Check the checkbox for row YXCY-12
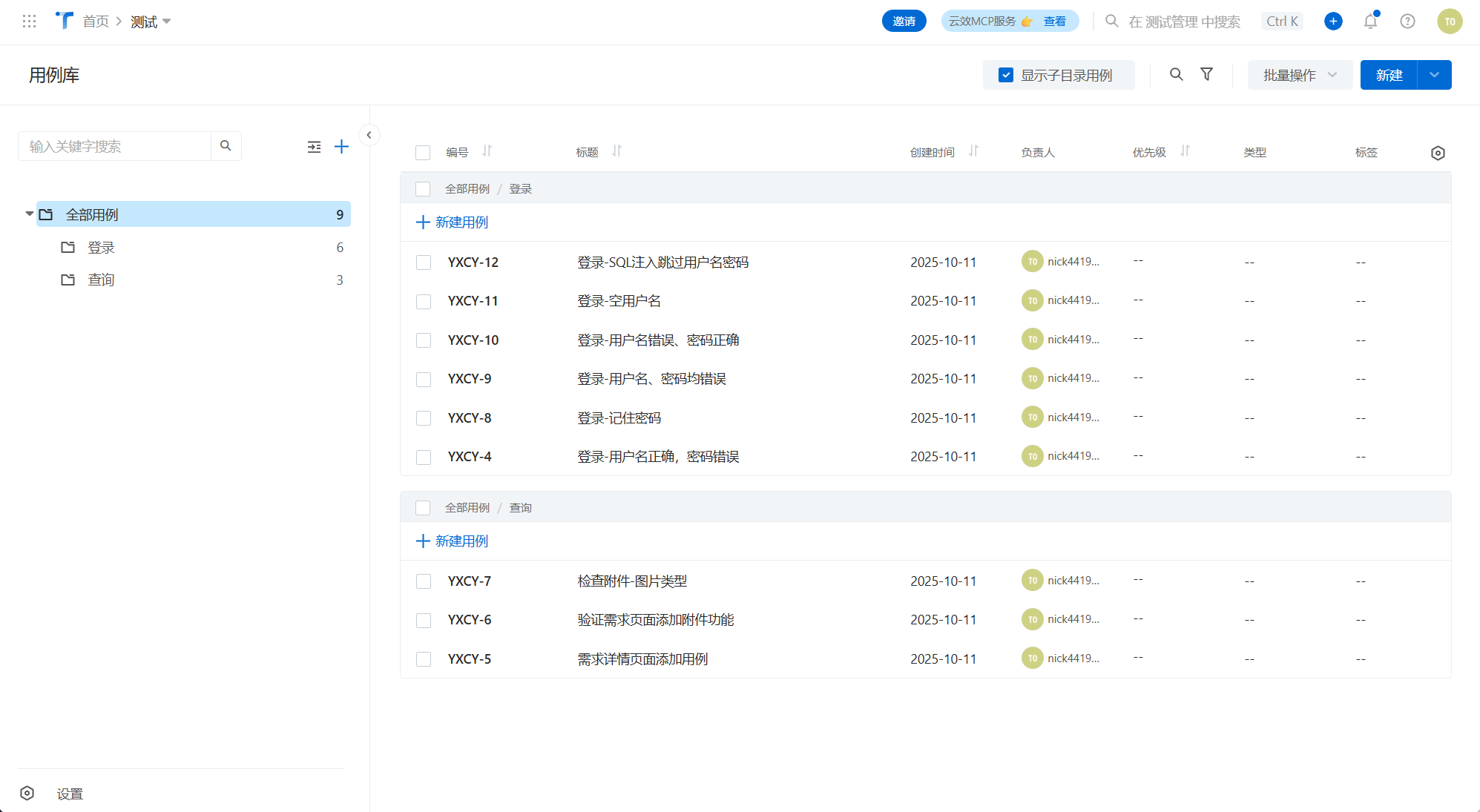Viewport: 1480px width, 812px height. point(424,262)
